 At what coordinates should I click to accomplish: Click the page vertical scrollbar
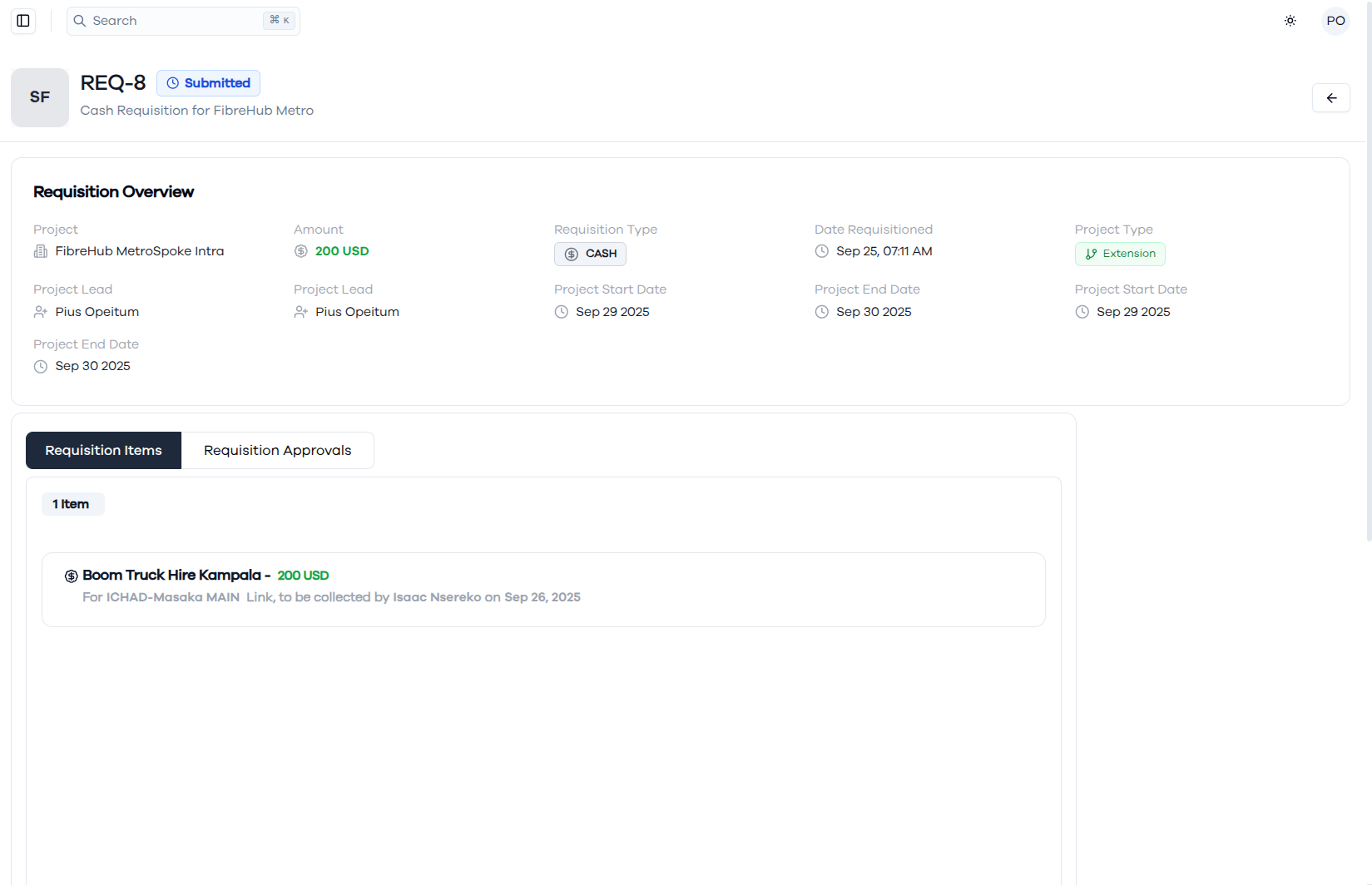coord(1369,271)
